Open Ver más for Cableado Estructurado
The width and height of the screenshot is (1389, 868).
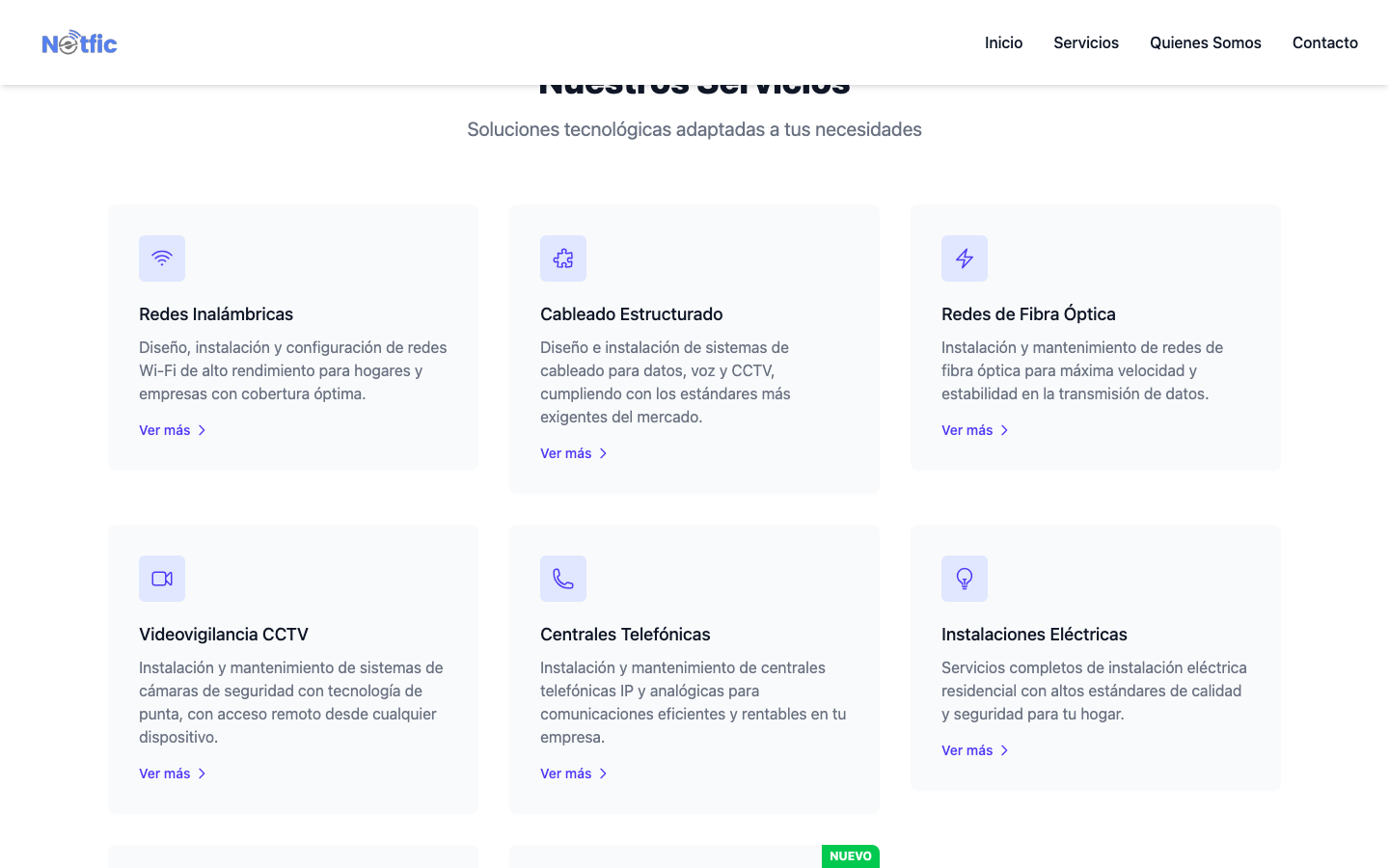[x=574, y=453]
